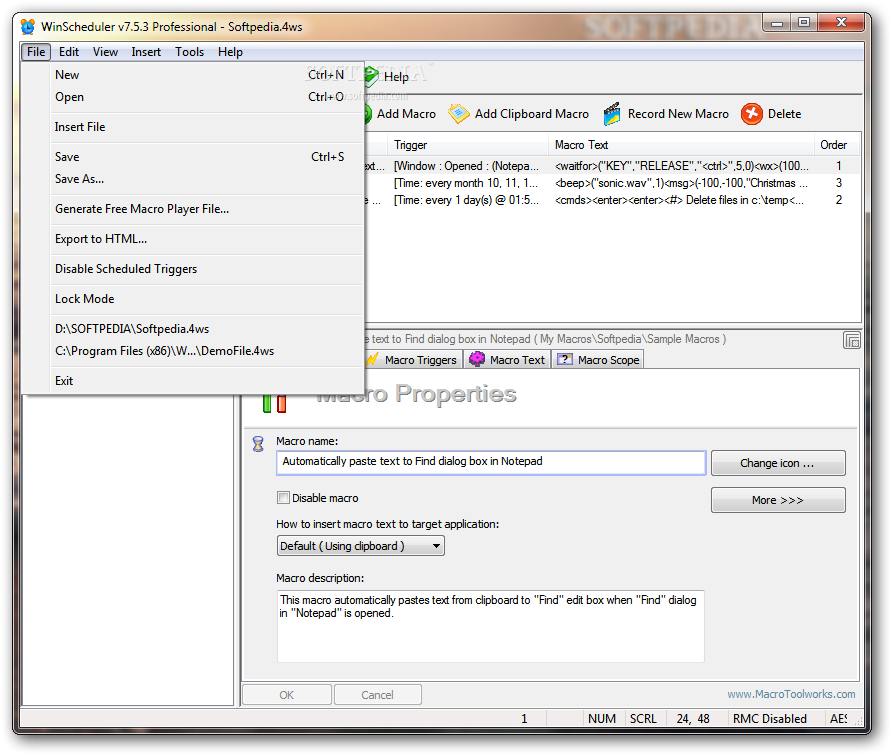Click the Add Macro toolbar button
Viewport: 892px width, 755px height.
[x=400, y=114]
